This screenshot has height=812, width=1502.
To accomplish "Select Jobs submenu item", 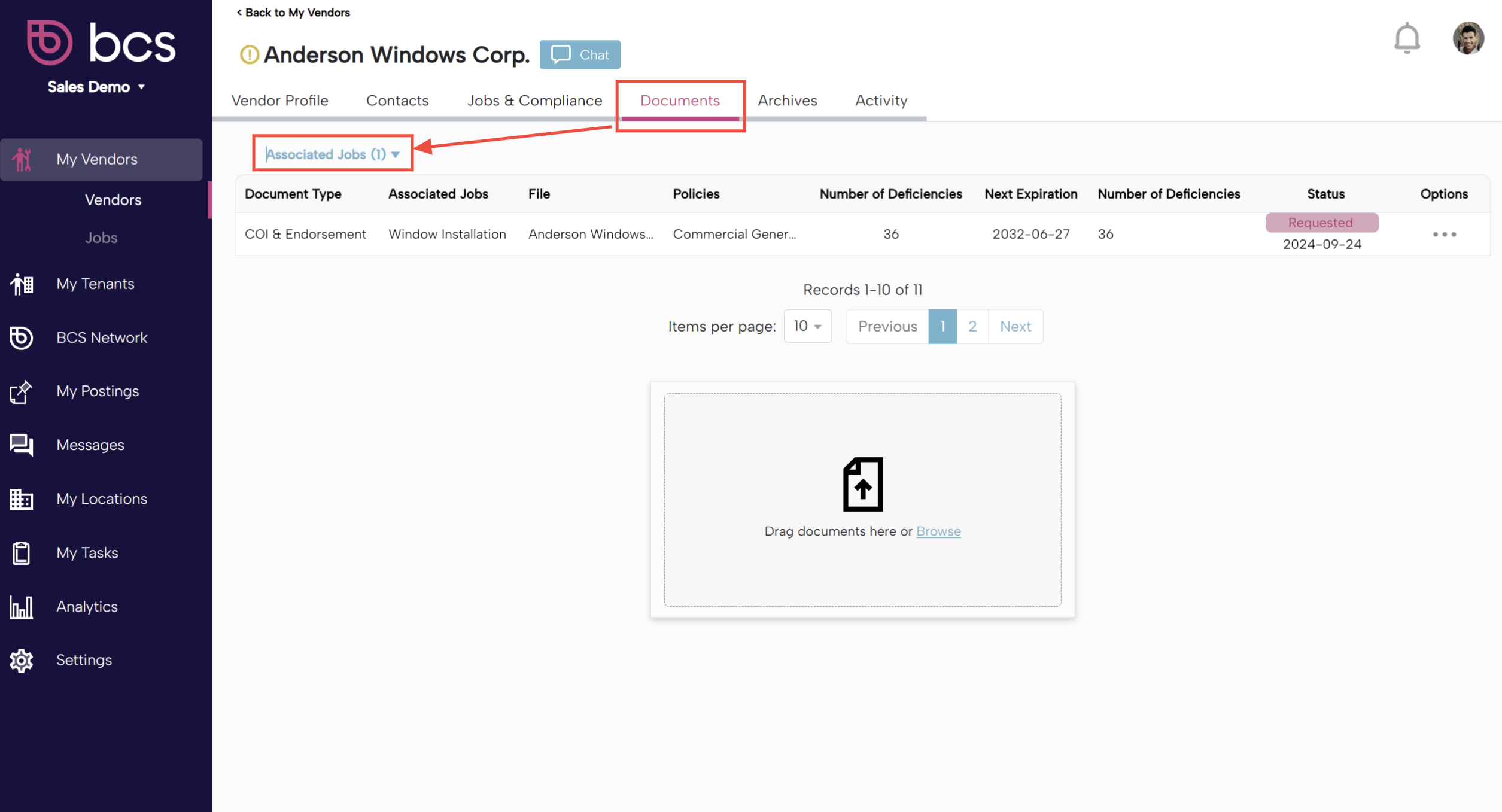I will (x=101, y=238).
